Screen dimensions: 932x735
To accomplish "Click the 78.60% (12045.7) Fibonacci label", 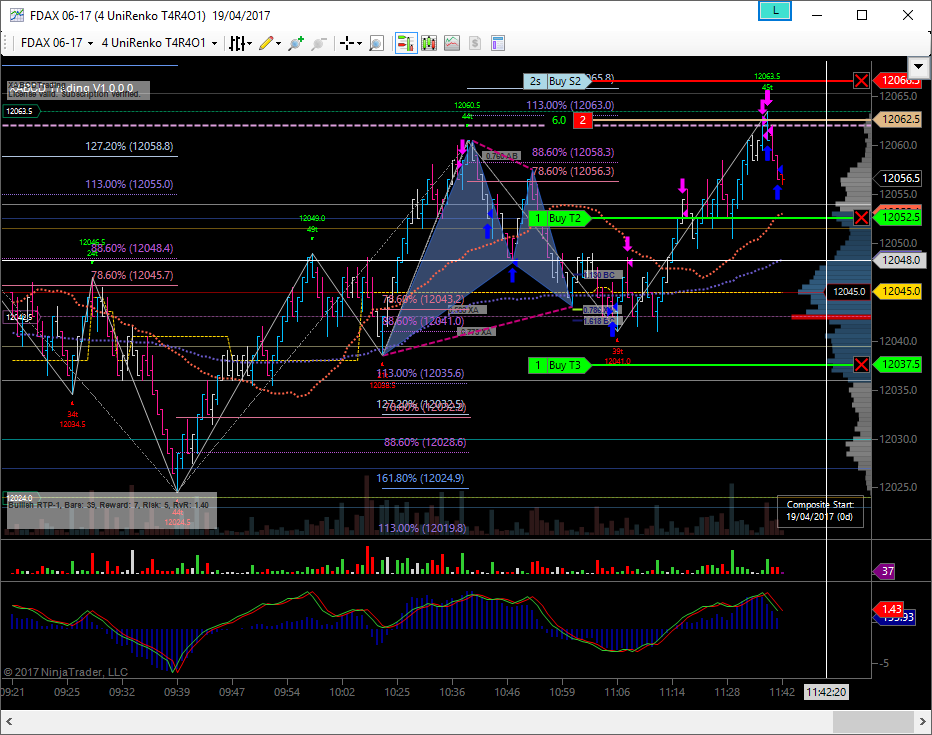I will coord(132,276).
